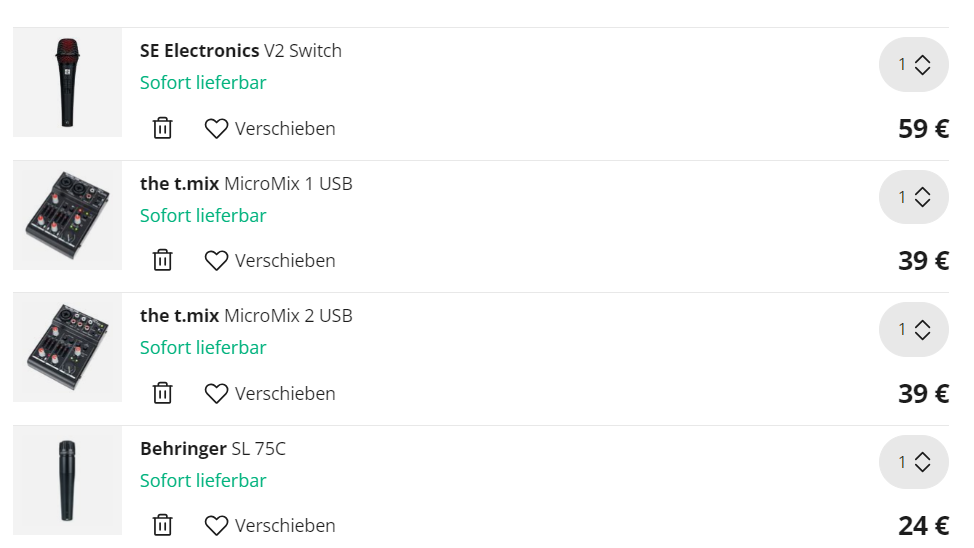The height and width of the screenshot is (548, 974).
Task: Click the MicroMix 1 USB mixer thumbnail
Action: pyautogui.click(x=67, y=215)
